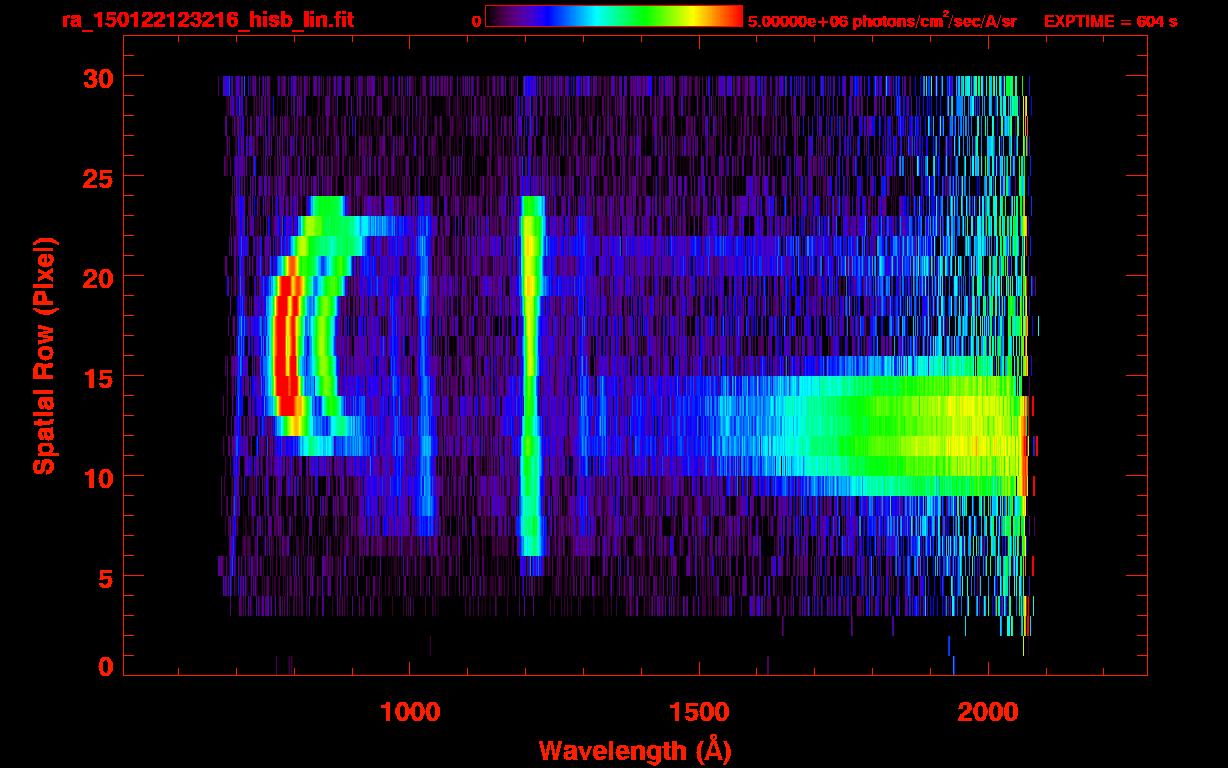Click the 5.00000e+06 photons/cm²/sec/A/sr label
Screen dimensions: 1228x768
click(x=882, y=20)
